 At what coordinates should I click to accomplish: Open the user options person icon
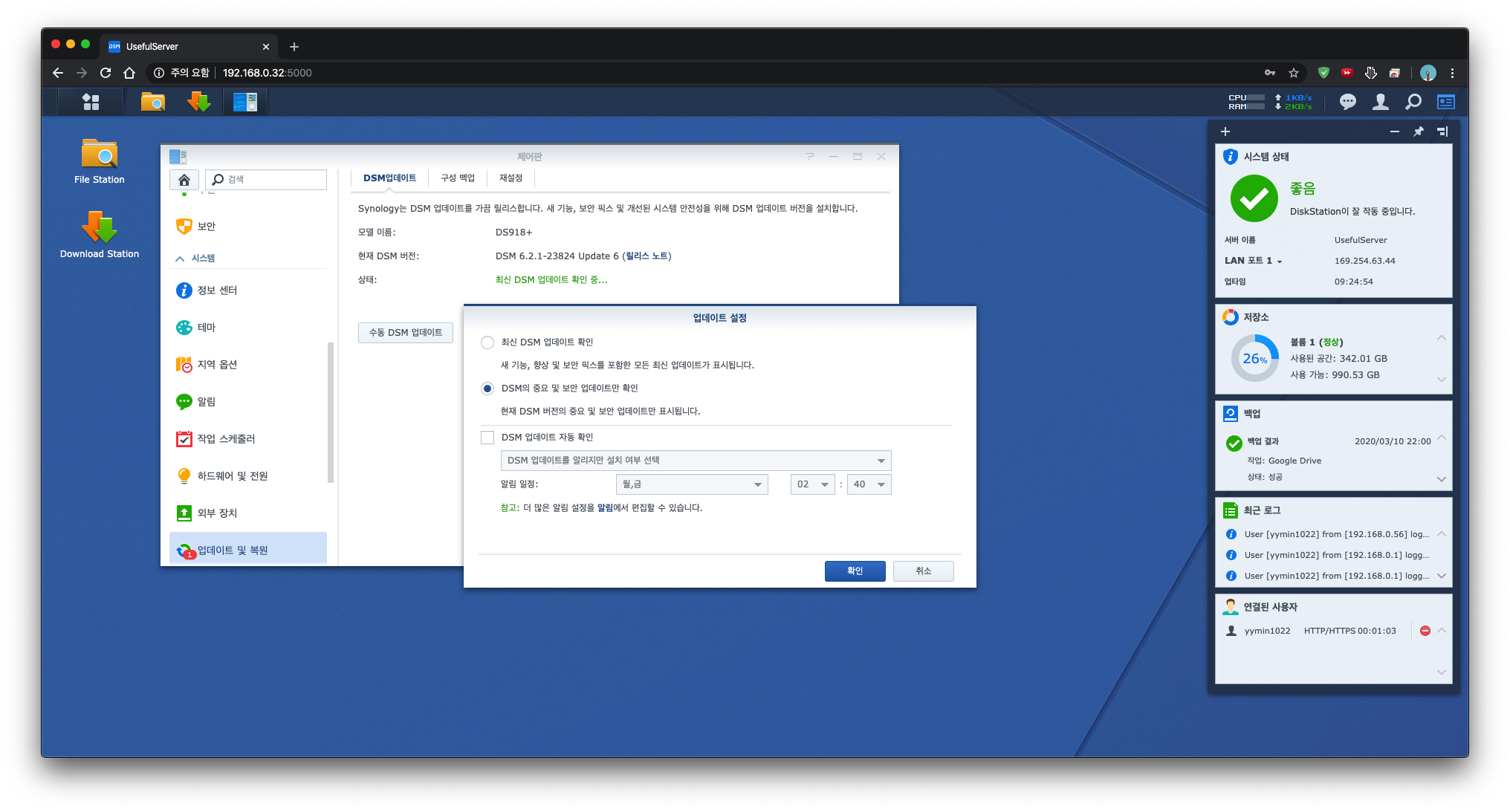click(1380, 102)
